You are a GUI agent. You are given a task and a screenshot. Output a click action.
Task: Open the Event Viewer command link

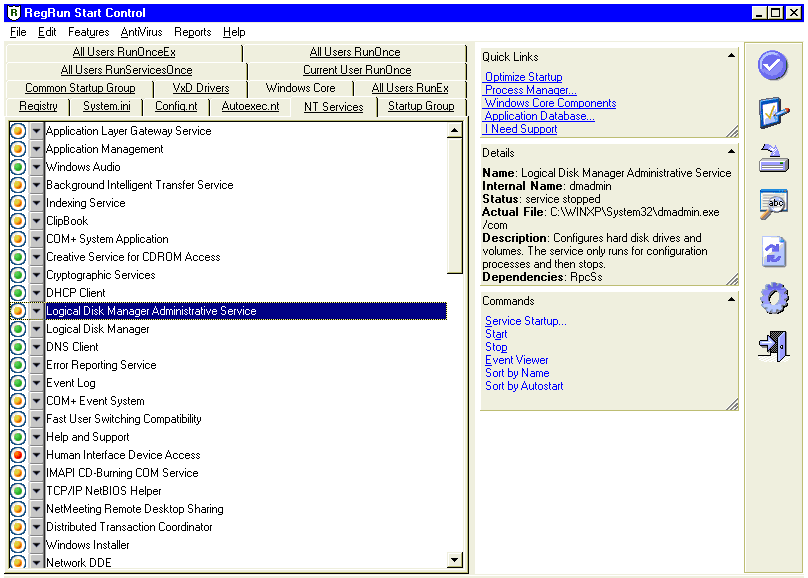coord(516,360)
